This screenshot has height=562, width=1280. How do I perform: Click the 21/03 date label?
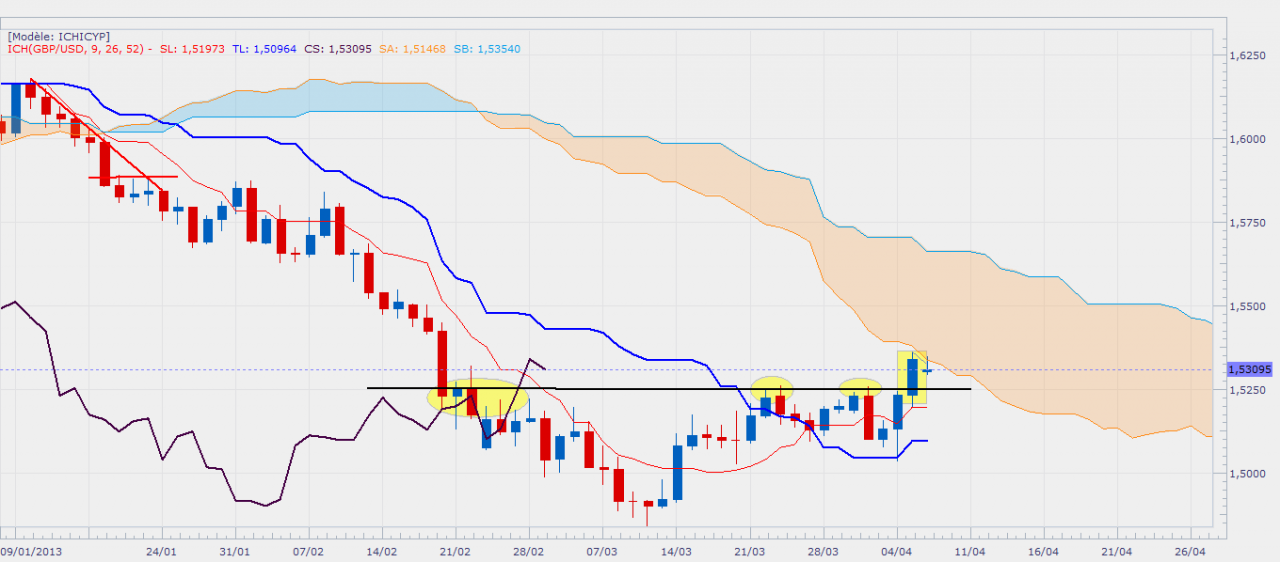[750, 552]
